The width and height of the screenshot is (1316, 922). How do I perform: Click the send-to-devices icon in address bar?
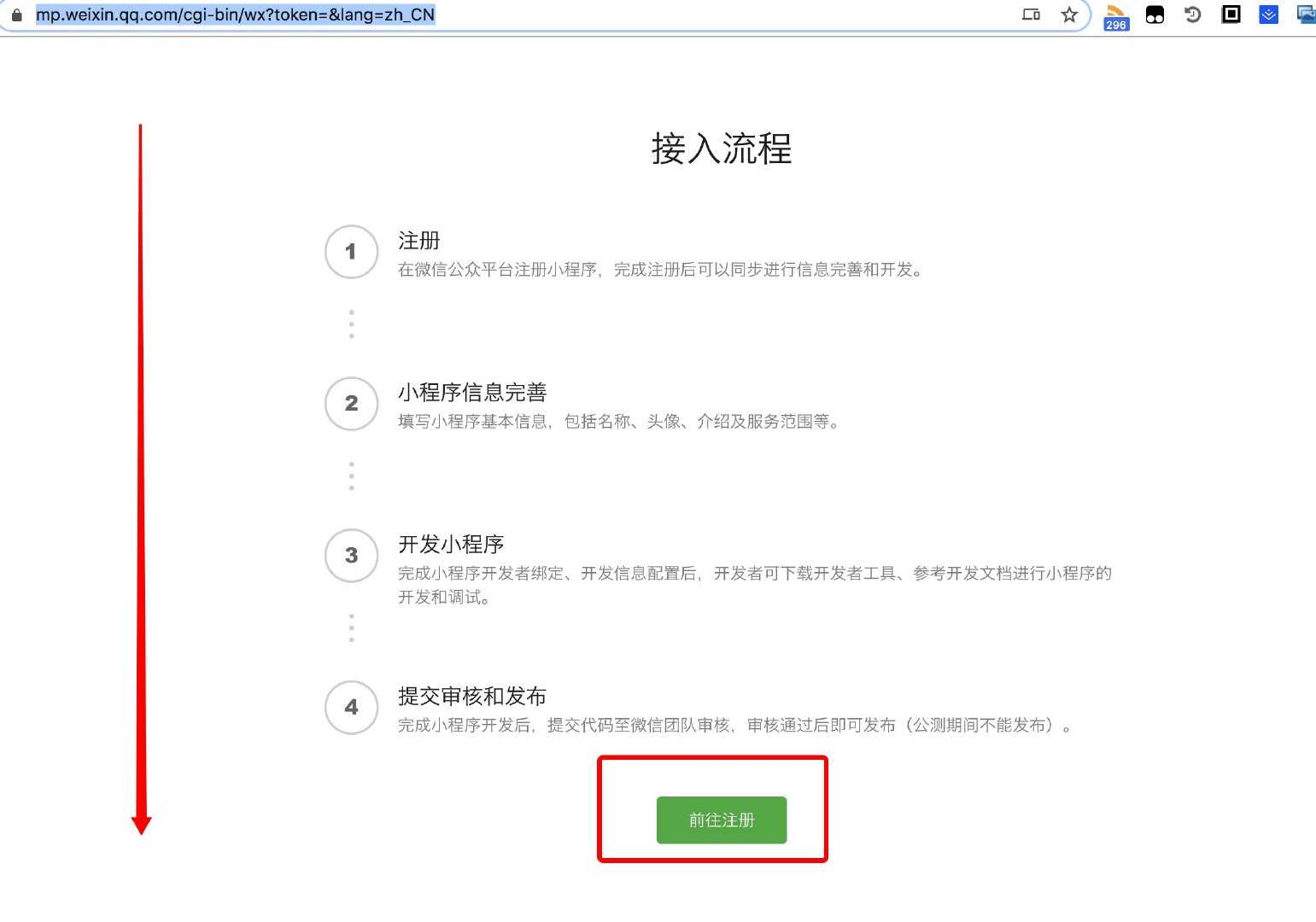(1031, 15)
